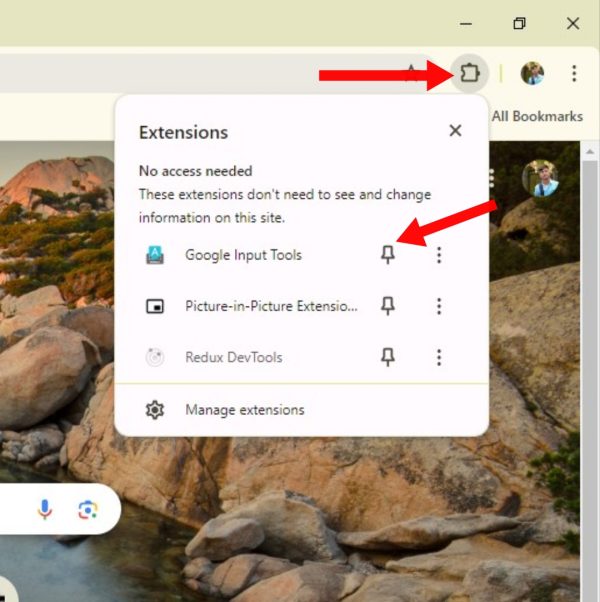The image size is (600, 602).
Task: Click the Manage extensions gear icon
Action: (x=155, y=410)
